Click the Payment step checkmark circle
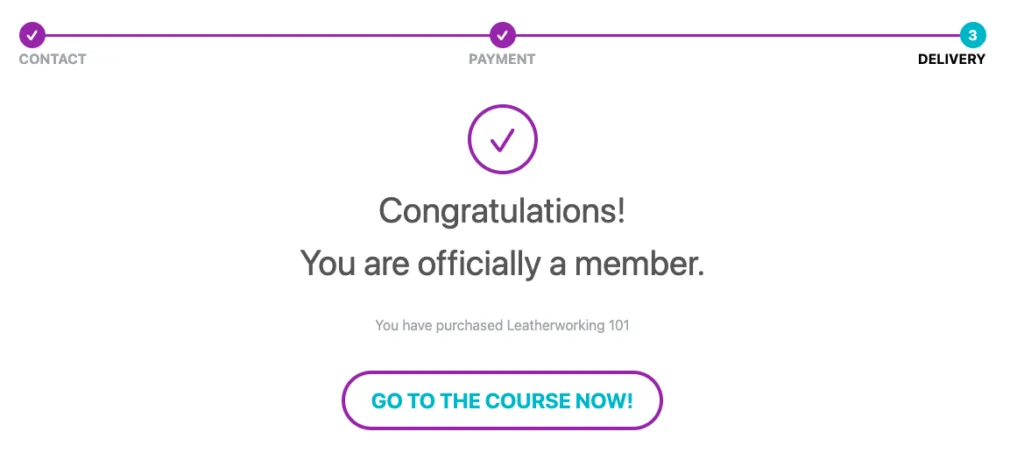Viewport: 1024px width, 467px height. 502,35
